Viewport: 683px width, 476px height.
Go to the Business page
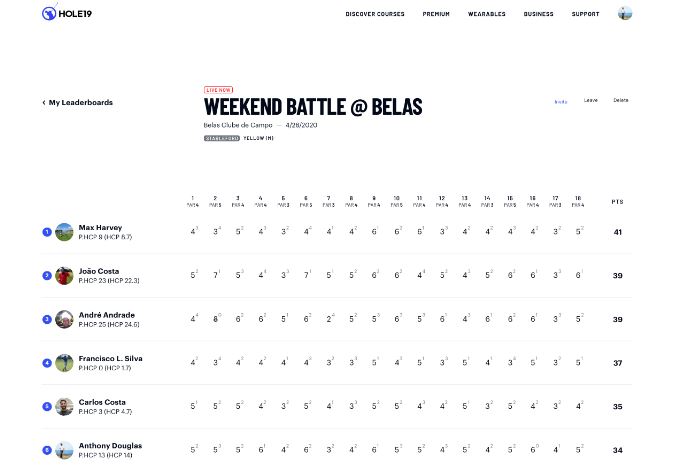point(538,14)
